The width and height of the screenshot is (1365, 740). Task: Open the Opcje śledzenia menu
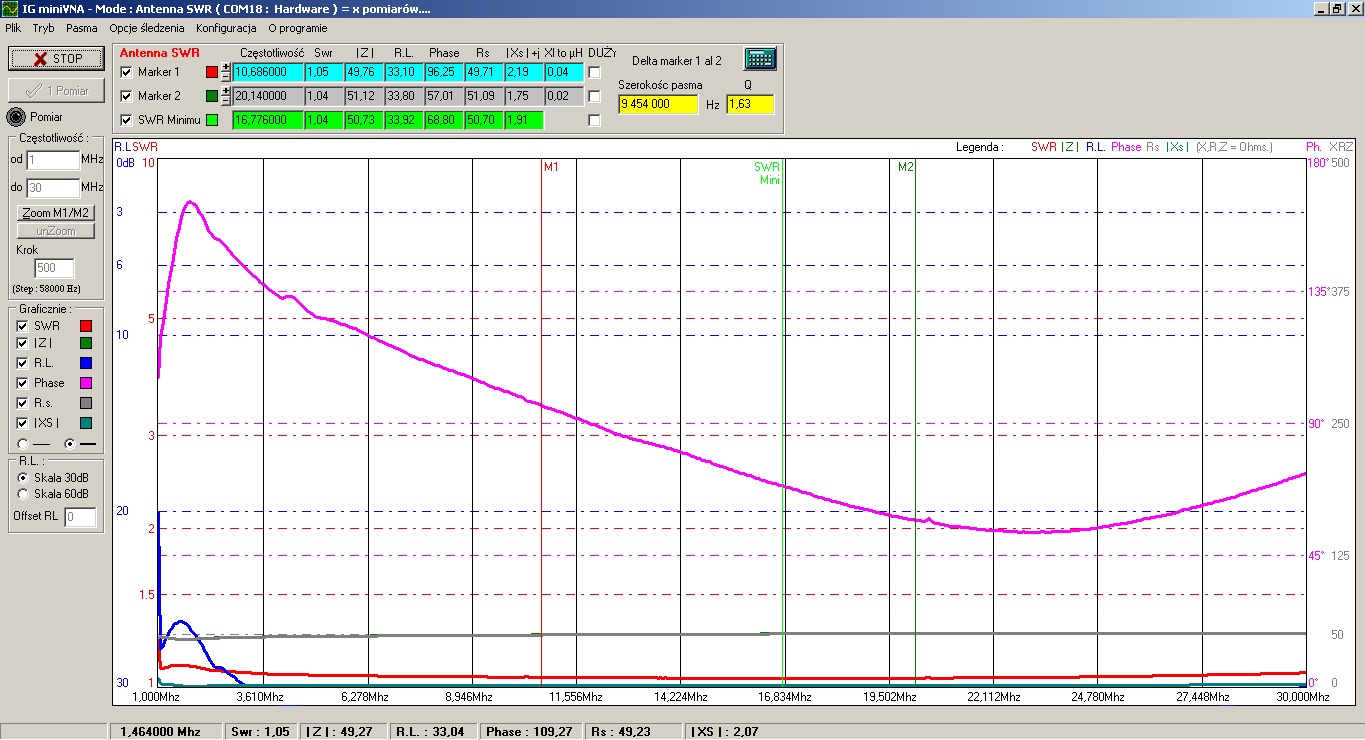147,28
